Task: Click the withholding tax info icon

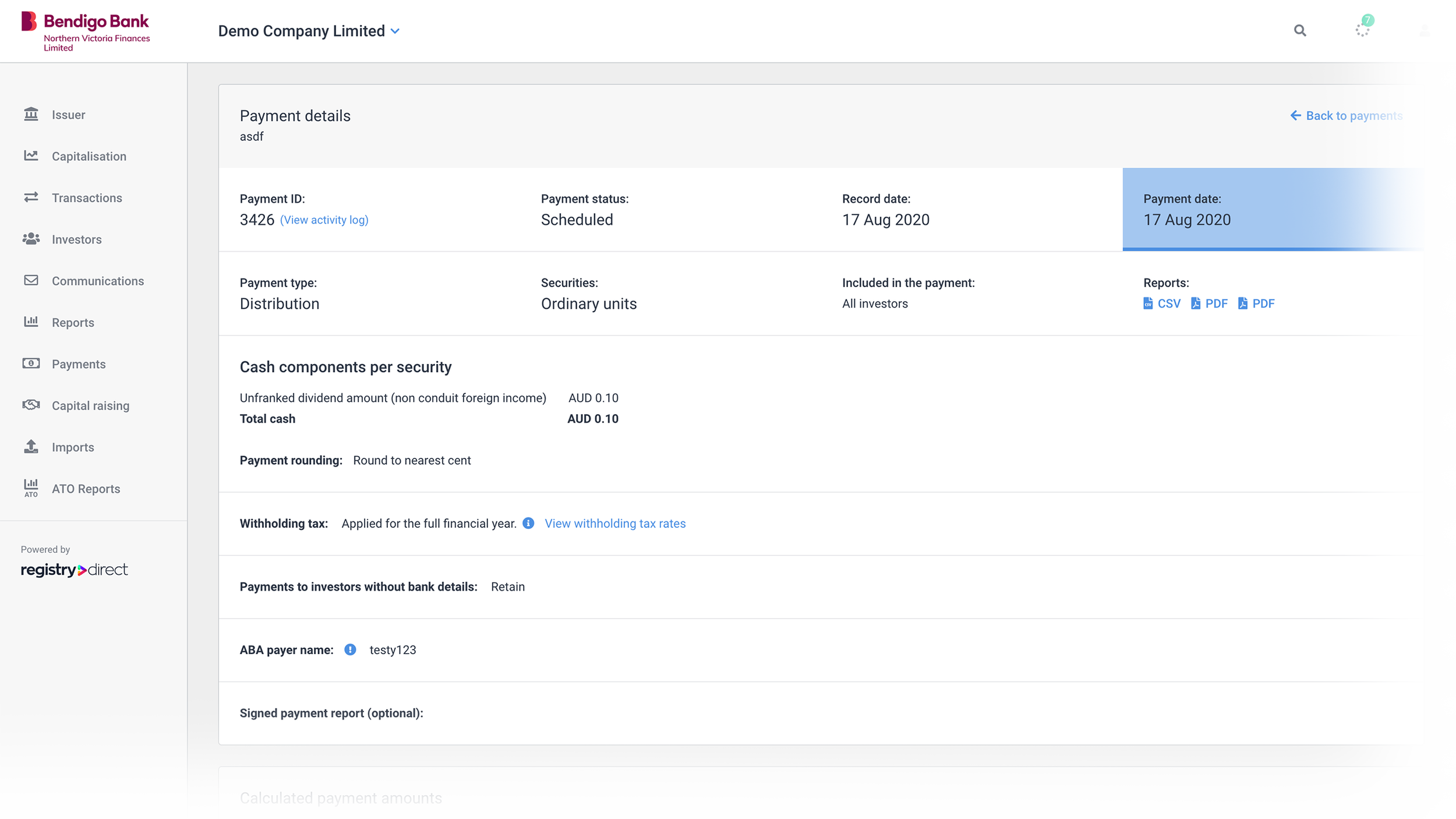Action: tap(528, 523)
